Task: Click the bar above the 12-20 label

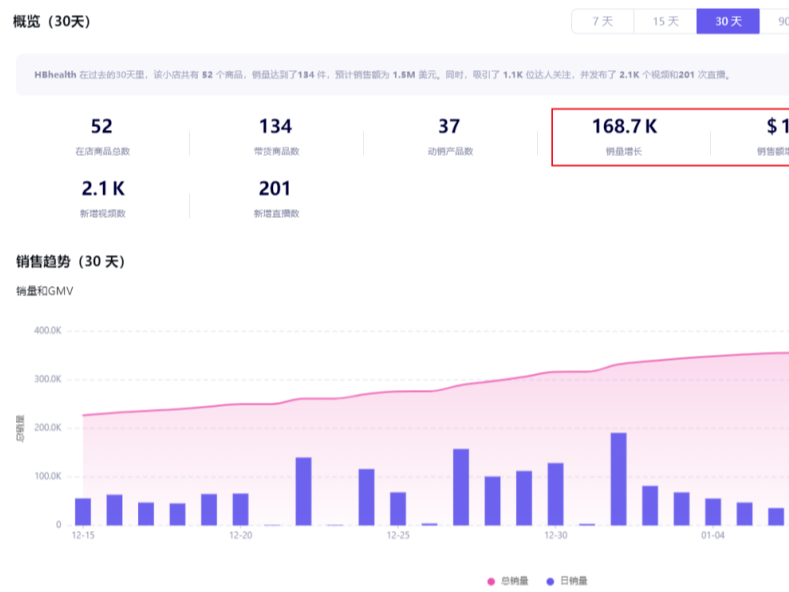Action: point(240,509)
